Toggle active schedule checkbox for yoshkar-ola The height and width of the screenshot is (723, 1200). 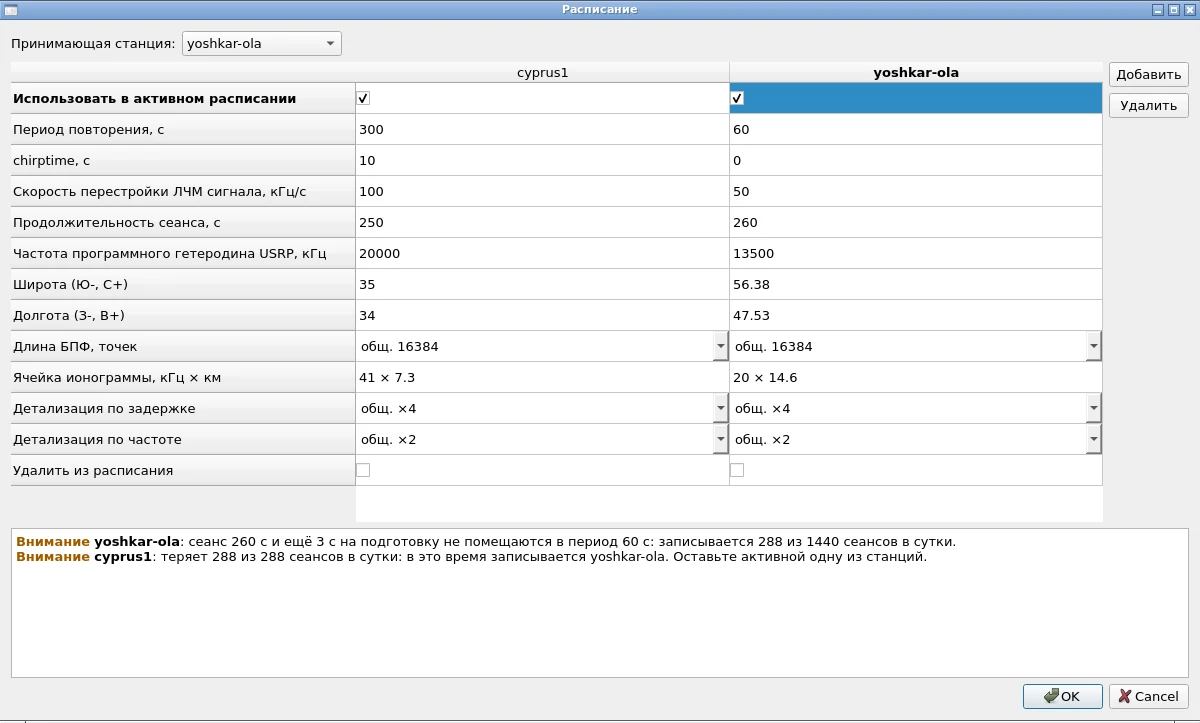point(737,98)
